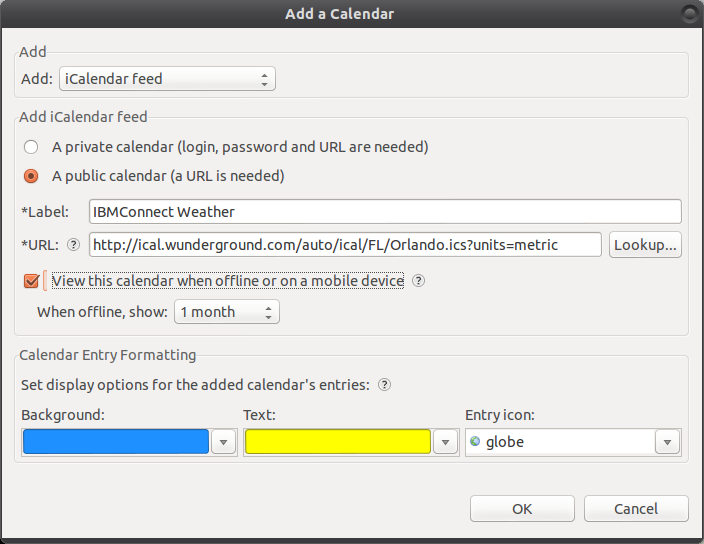The width and height of the screenshot is (704, 544).
Task: Toggle the view calendar when offline checkbox
Action: coord(32,281)
